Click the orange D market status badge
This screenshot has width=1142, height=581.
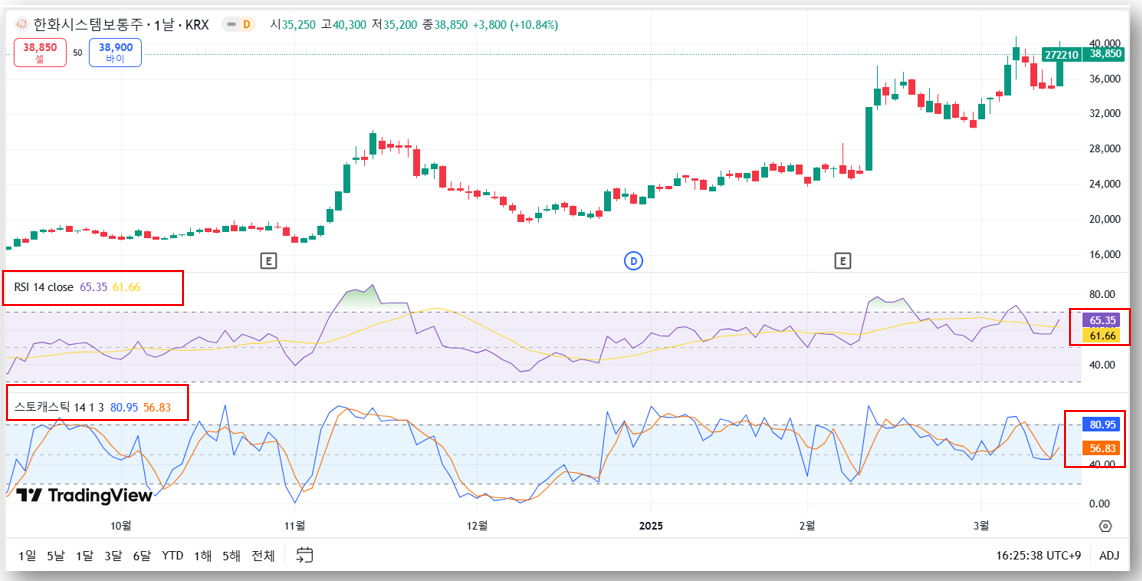pyautogui.click(x=247, y=25)
